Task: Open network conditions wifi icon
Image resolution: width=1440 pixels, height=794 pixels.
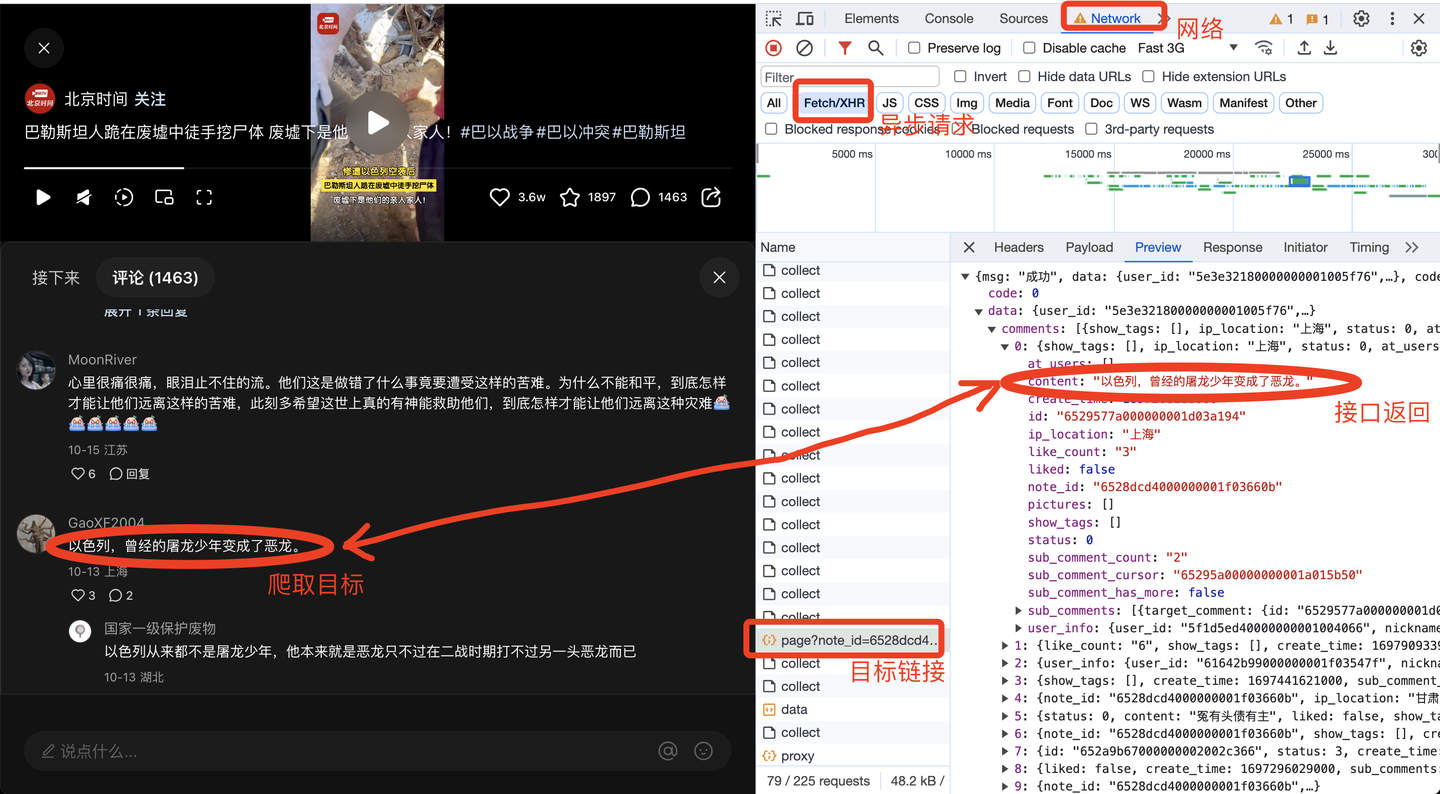Action: [1264, 48]
